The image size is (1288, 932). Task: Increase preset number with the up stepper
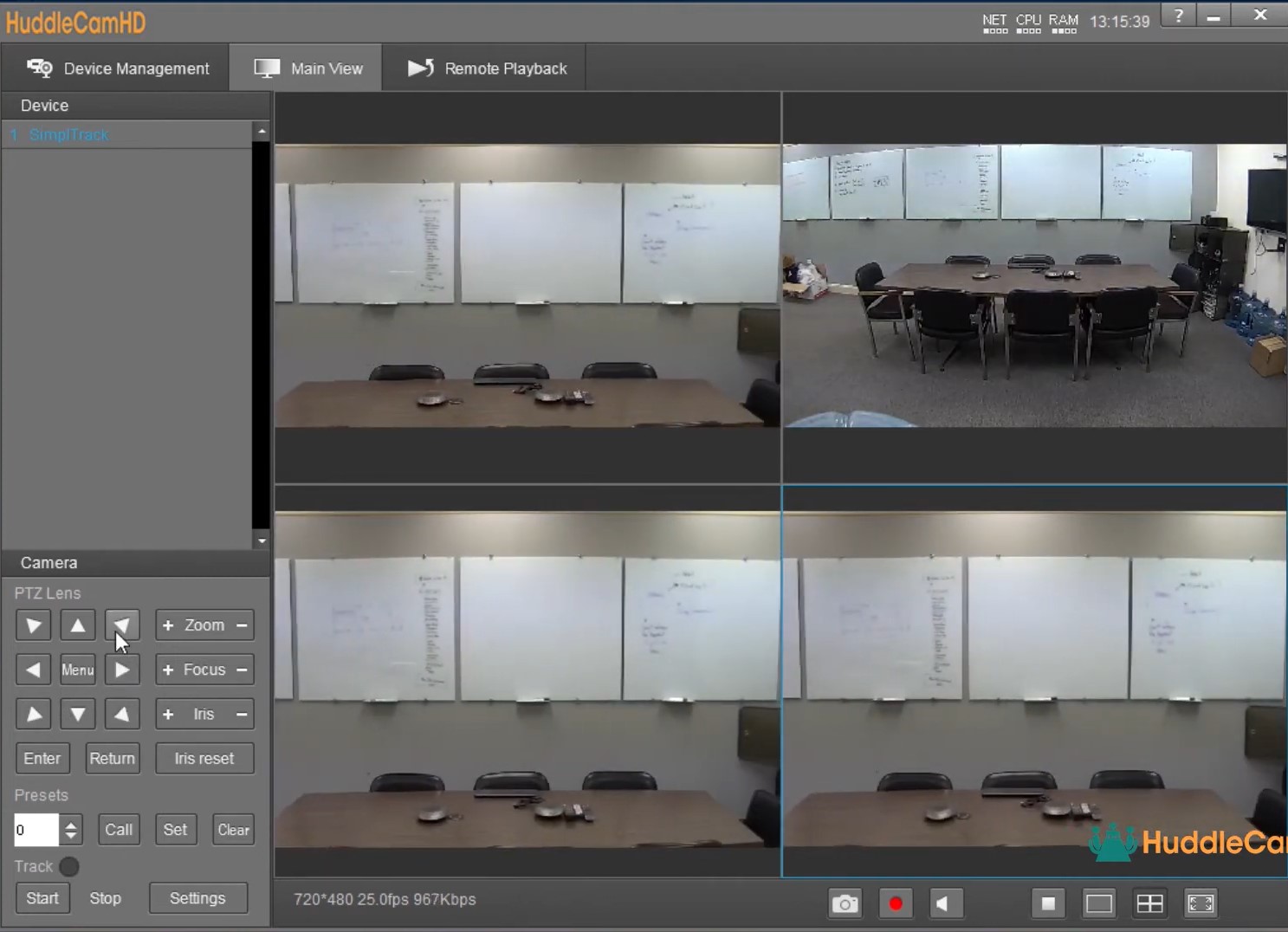71,823
